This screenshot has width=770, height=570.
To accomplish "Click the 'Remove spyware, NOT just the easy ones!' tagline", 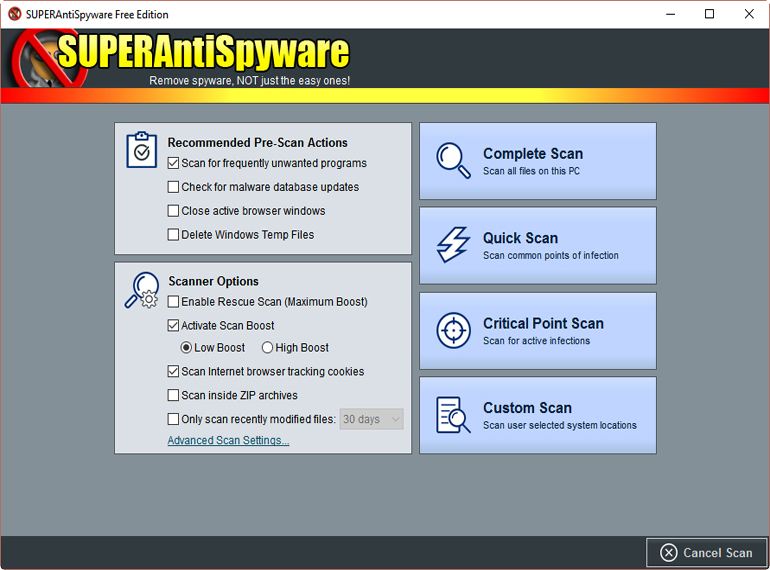I will click(249, 81).
